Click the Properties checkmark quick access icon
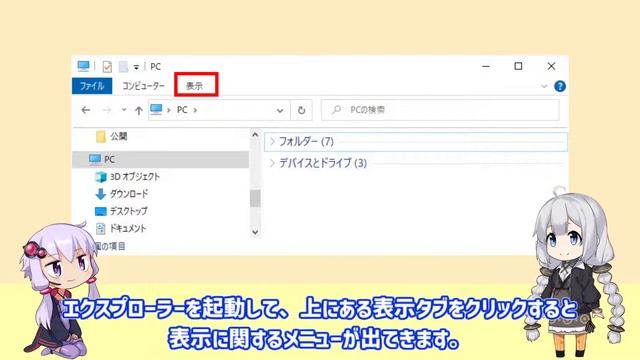The height and width of the screenshot is (360, 640). [x=107, y=66]
